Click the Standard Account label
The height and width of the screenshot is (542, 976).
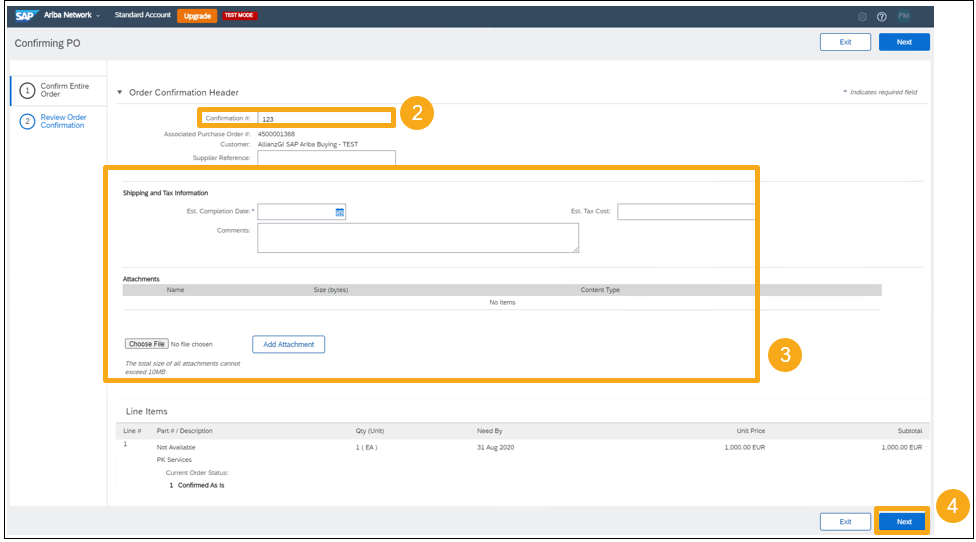pos(143,15)
